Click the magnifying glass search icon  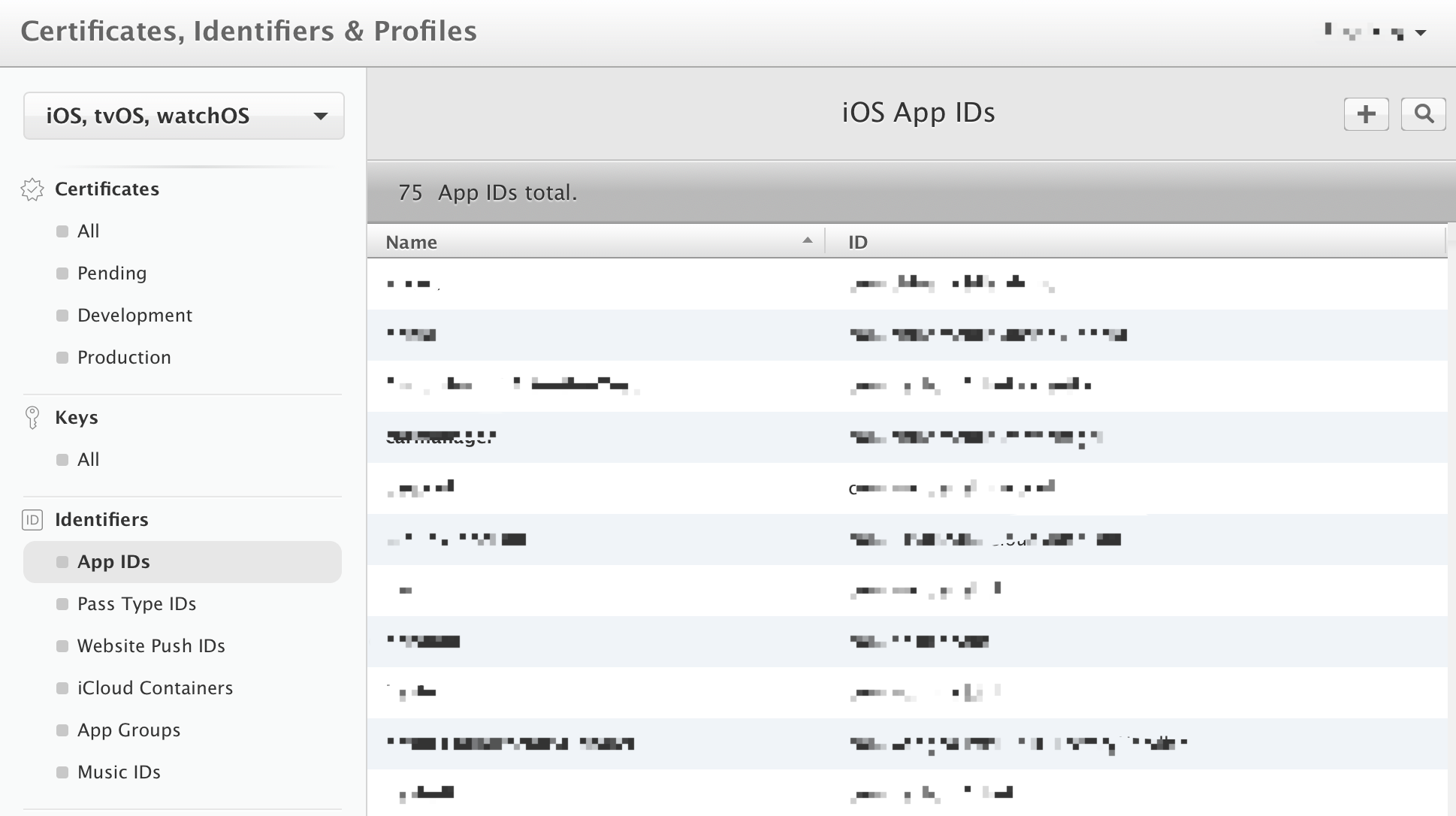[x=1423, y=114]
